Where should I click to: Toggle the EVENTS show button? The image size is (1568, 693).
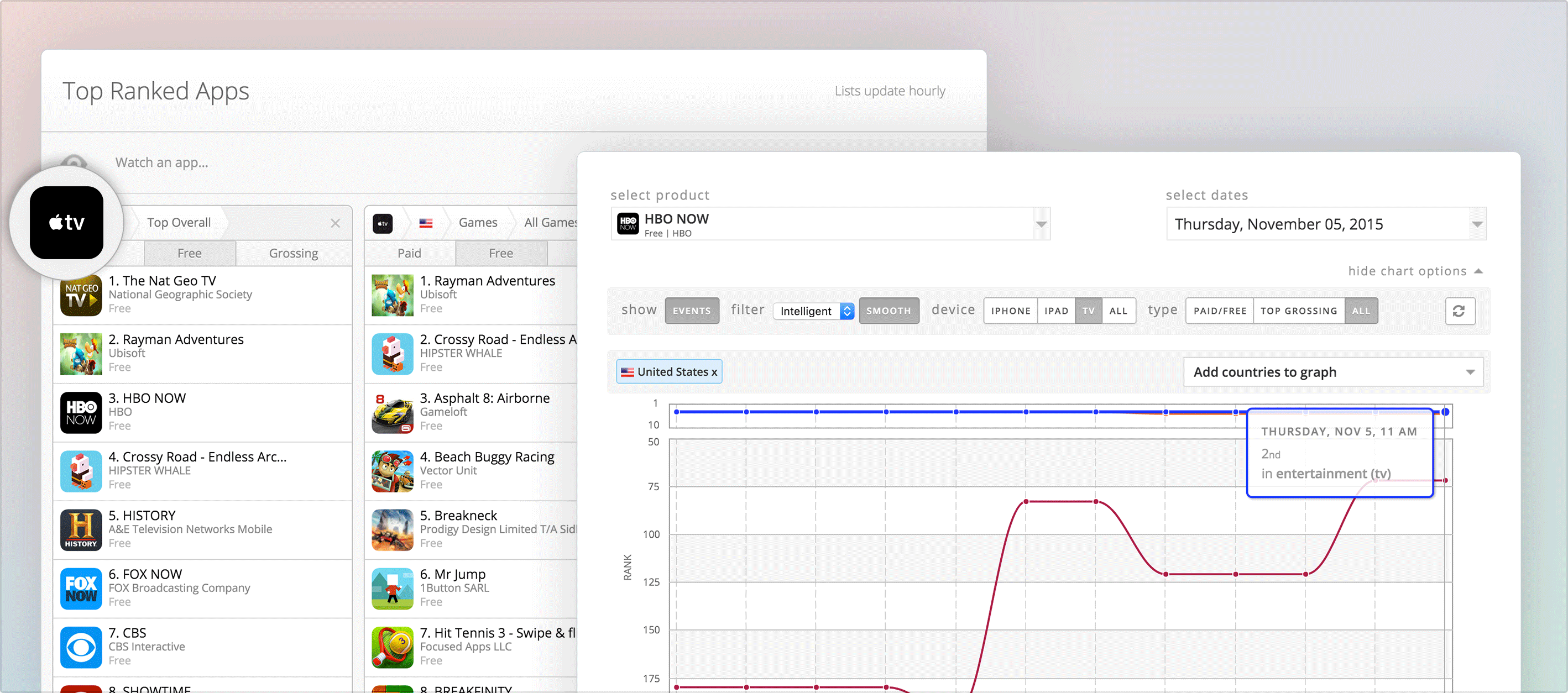[692, 311]
